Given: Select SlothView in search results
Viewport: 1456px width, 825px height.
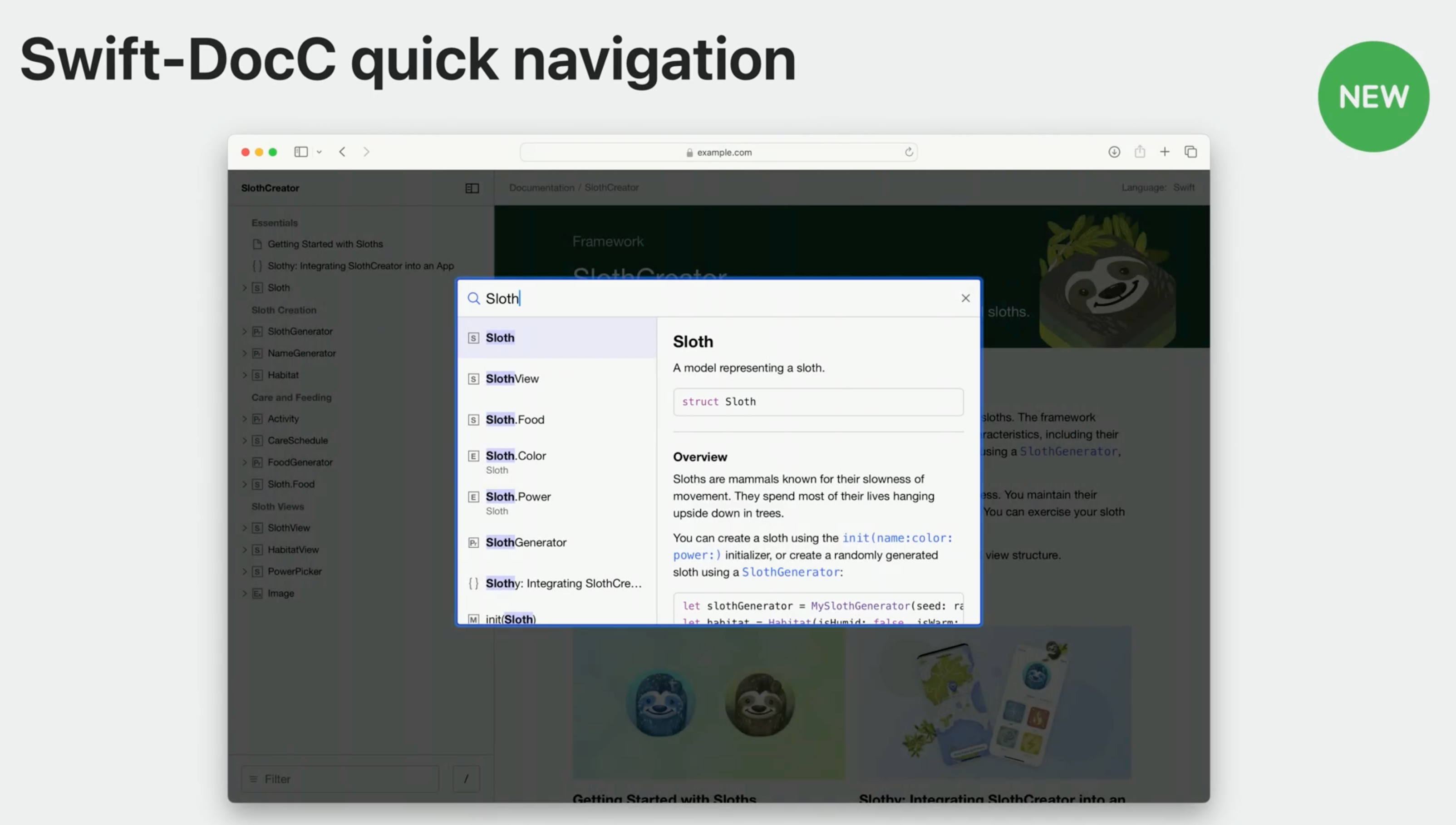Looking at the screenshot, I should pyautogui.click(x=512, y=378).
